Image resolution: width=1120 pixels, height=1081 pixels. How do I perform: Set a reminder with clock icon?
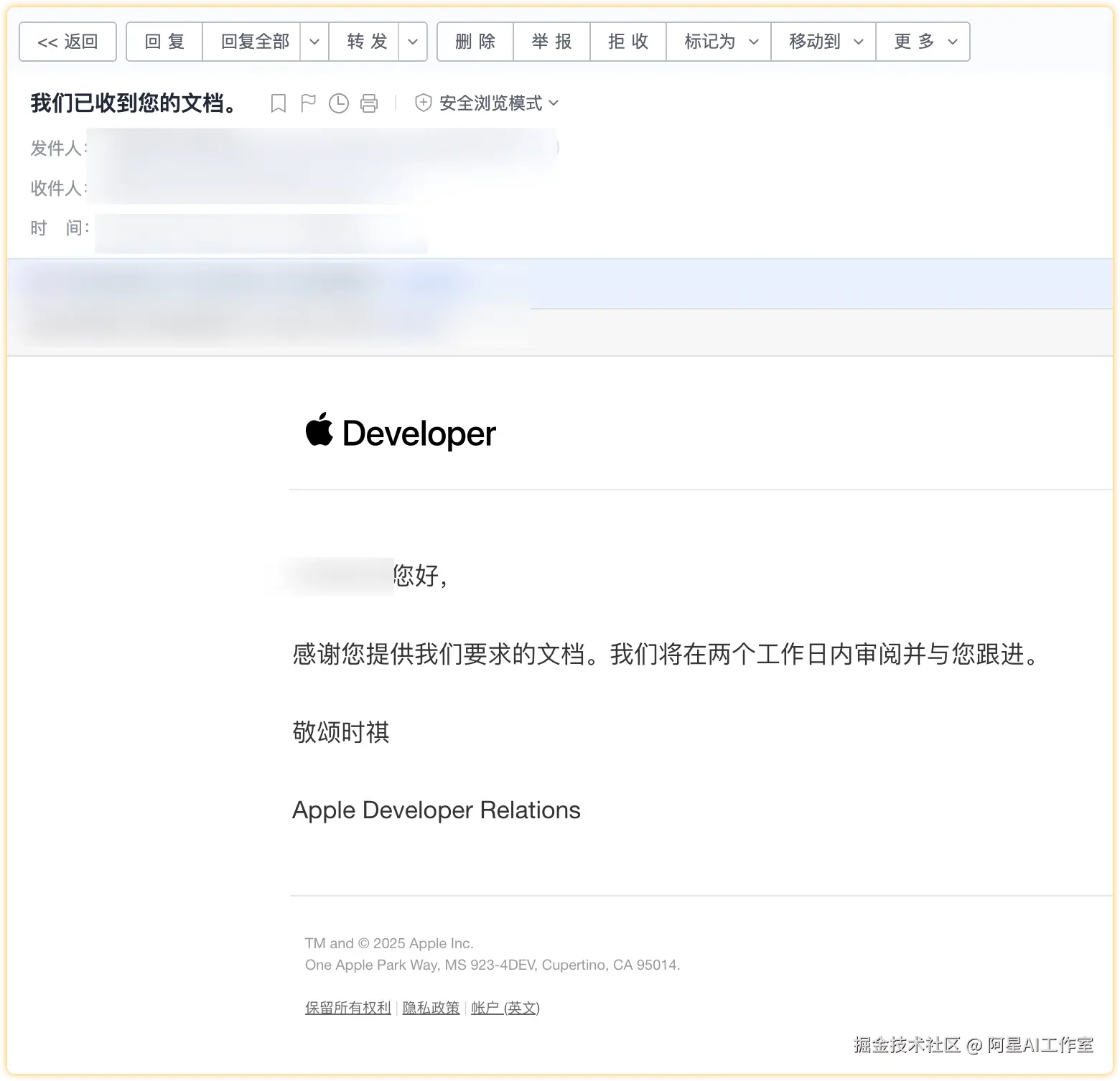[x=339, y=103]
